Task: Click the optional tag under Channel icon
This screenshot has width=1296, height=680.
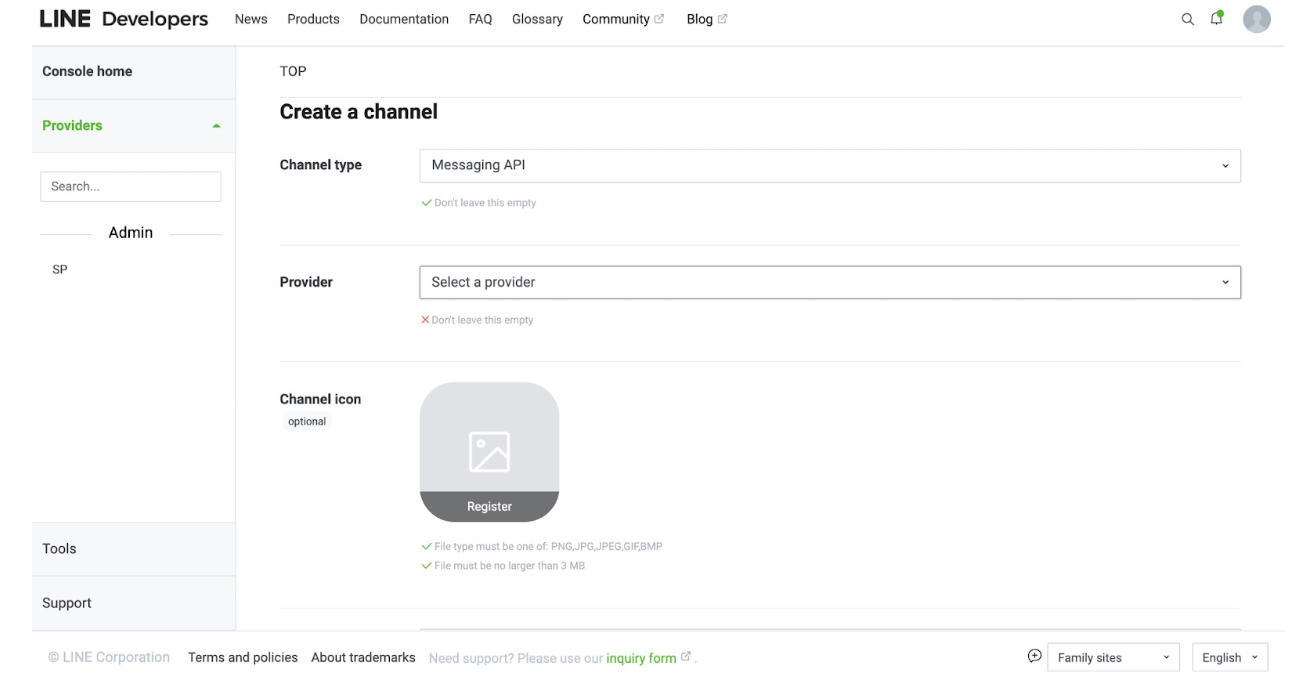Action: (x=307, y=422)
